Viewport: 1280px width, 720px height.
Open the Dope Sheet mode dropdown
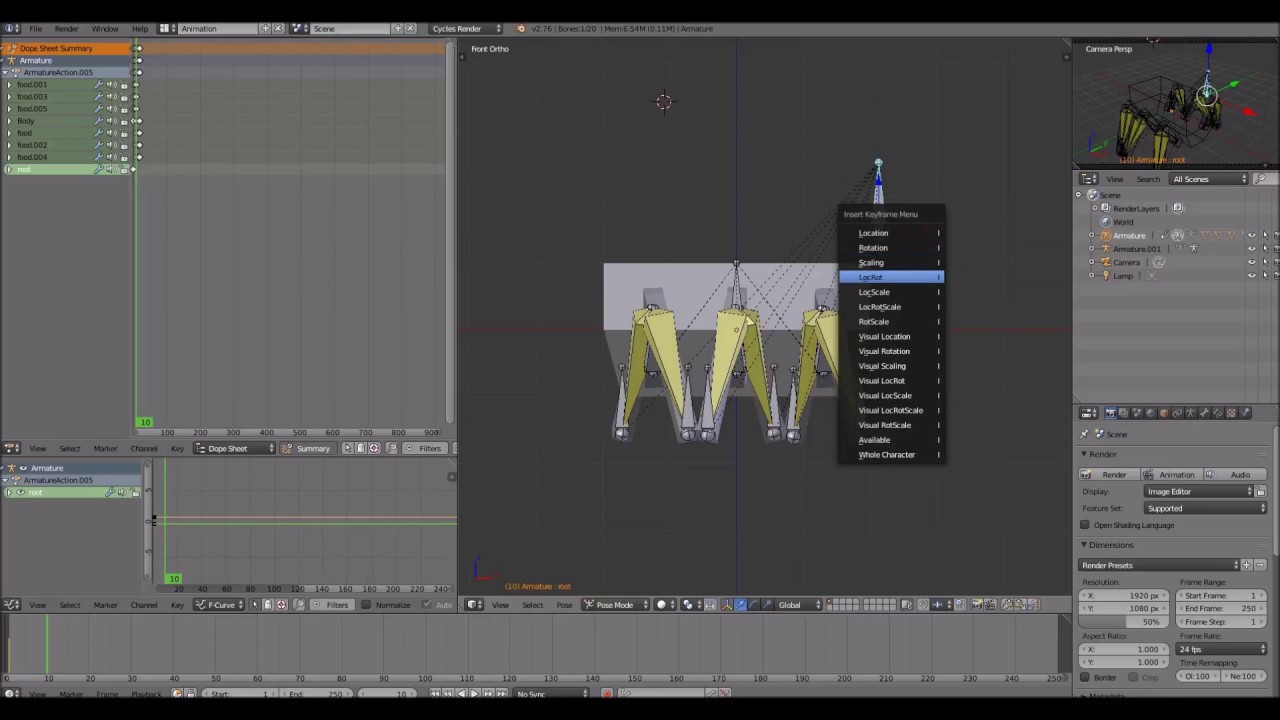click(234, 448)
